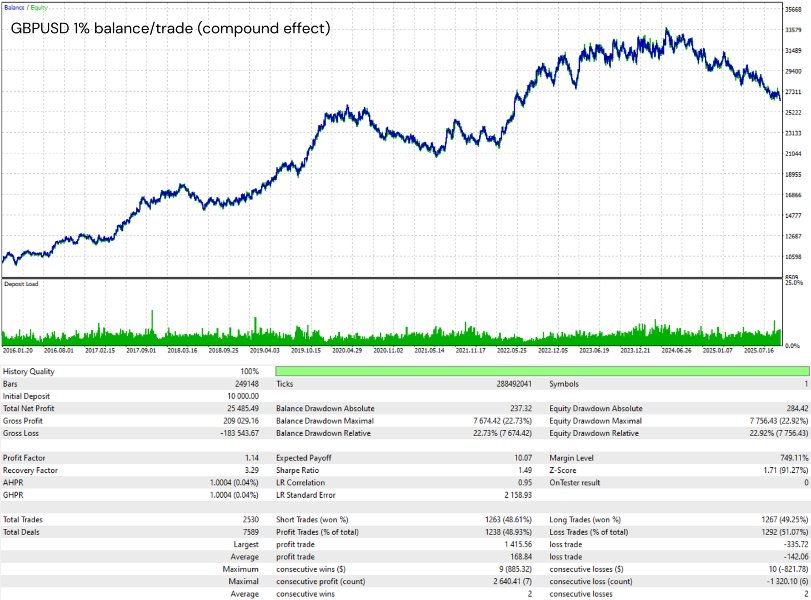This screenshot has height=600, width=811.
Task: Click the 2022.05.25 date axis label
Action: point(512,350)
